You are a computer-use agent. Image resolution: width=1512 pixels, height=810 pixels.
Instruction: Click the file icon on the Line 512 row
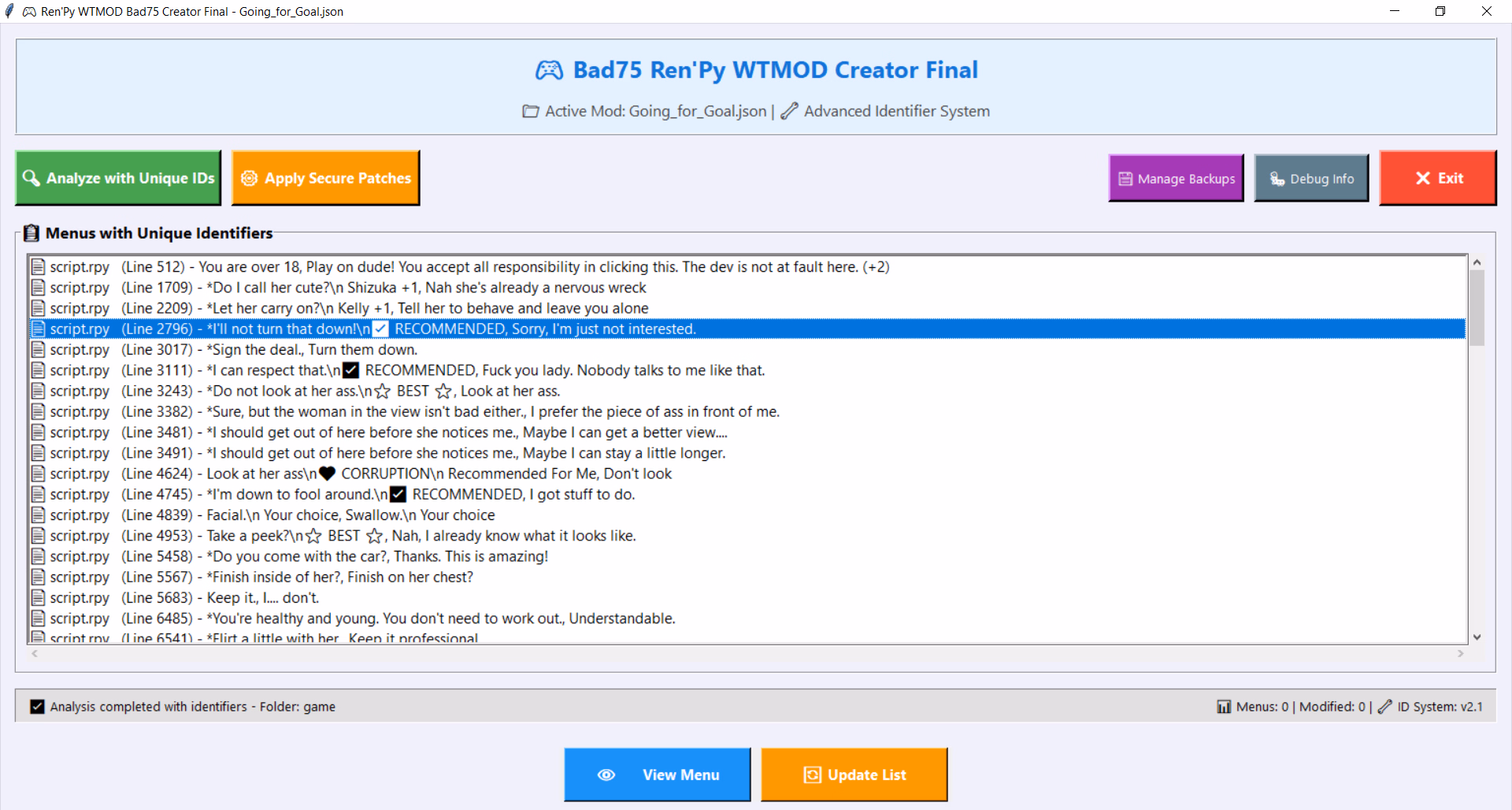pos(38,267)
